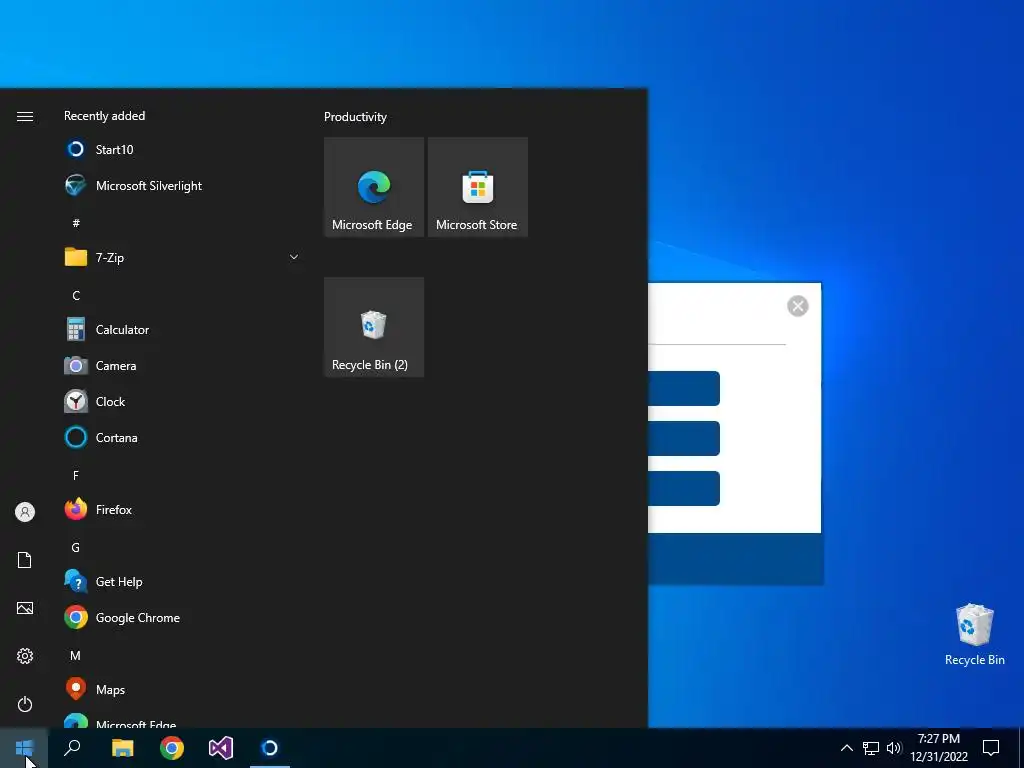
Task: Open the Microsoft Store tile
Action: pos(477,187)
